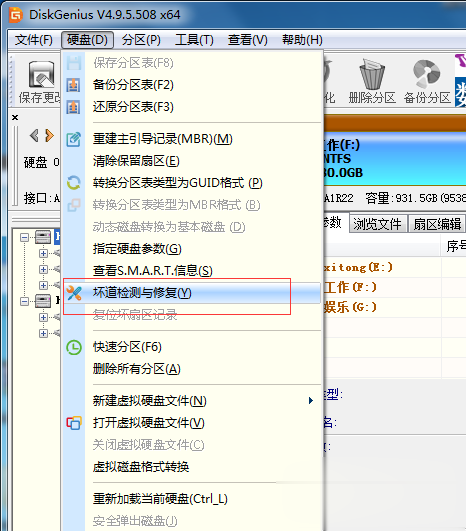The image size is (466, 531).
Task: Expand second partition under second disk
Action: click(x=43, y=333)
